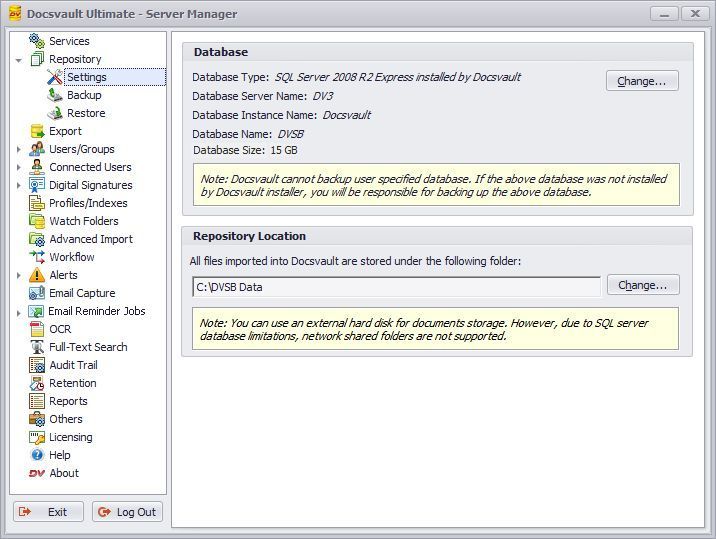Click the Export icon
716x539 pixels.
click(37, 131)
